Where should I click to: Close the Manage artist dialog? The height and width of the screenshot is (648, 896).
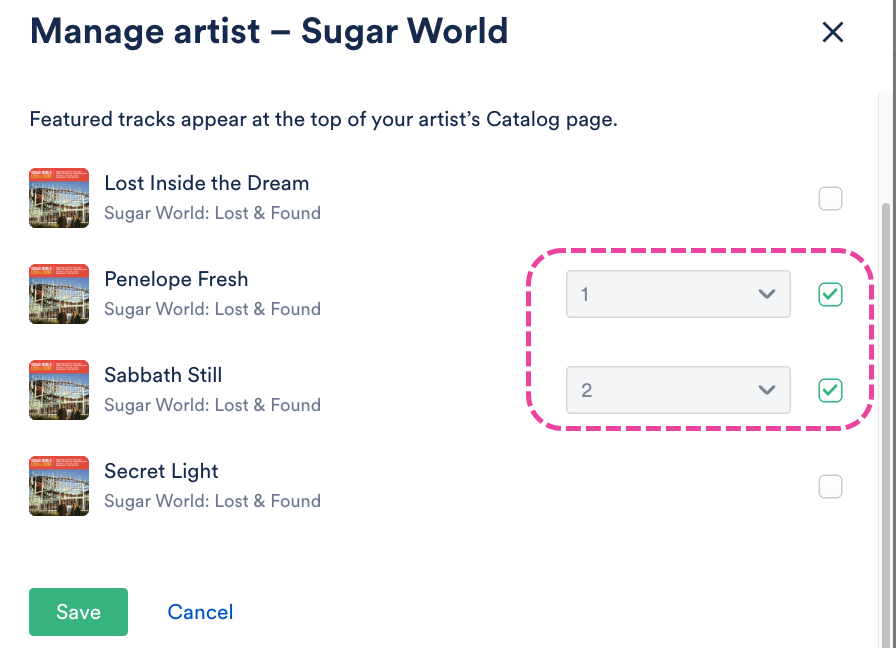click(832, 32)
